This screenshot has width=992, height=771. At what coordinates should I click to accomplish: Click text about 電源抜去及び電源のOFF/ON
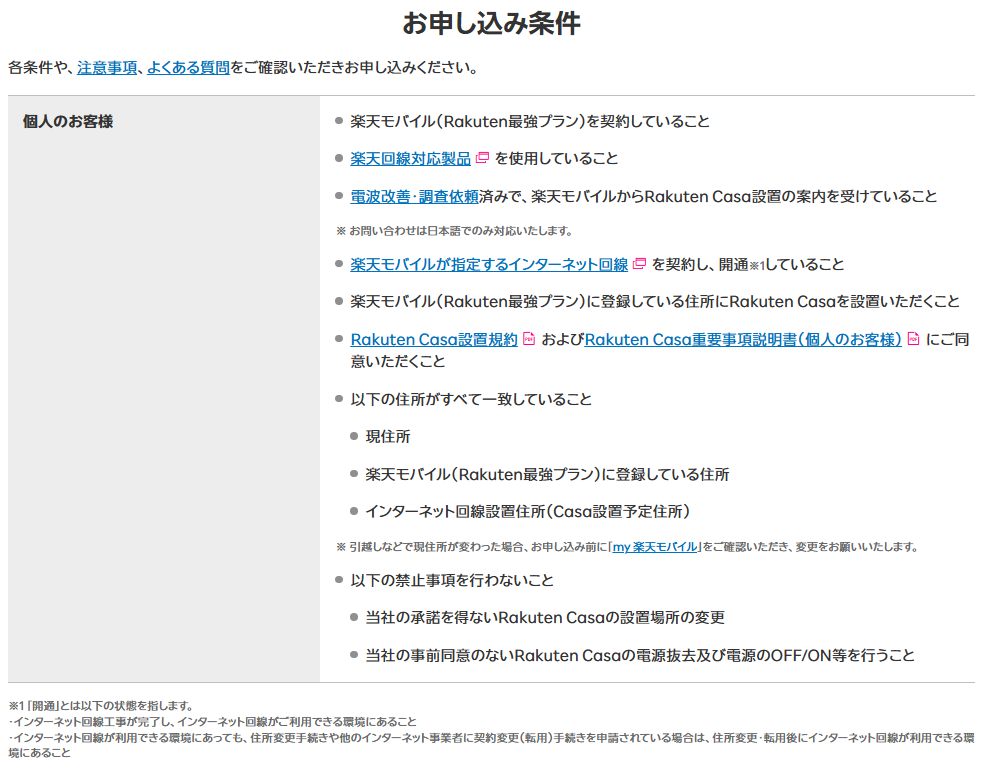tap(640, 656)
